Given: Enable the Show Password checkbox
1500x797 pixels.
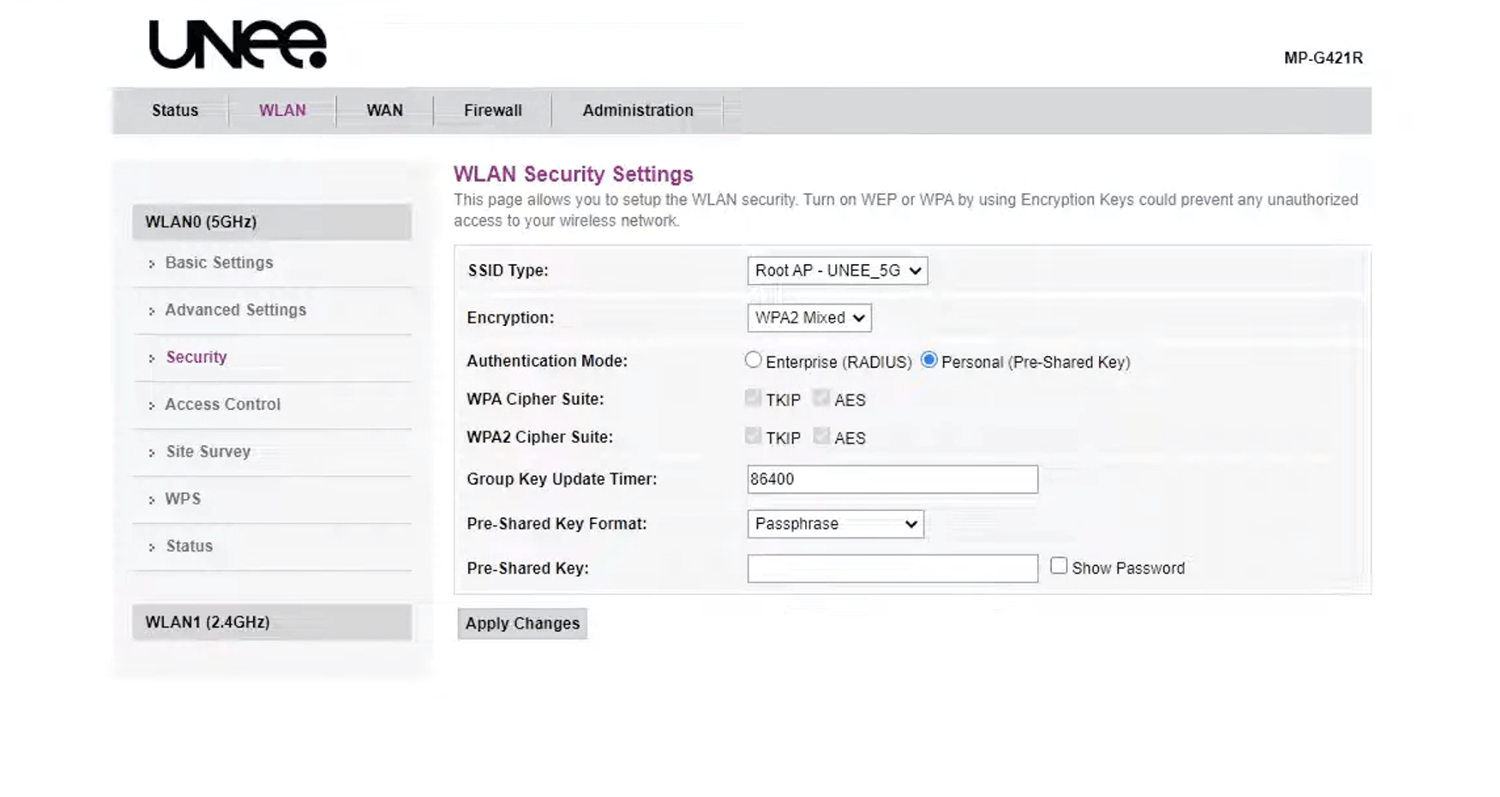Looking at the screenshot, I should coord(1058,566).
